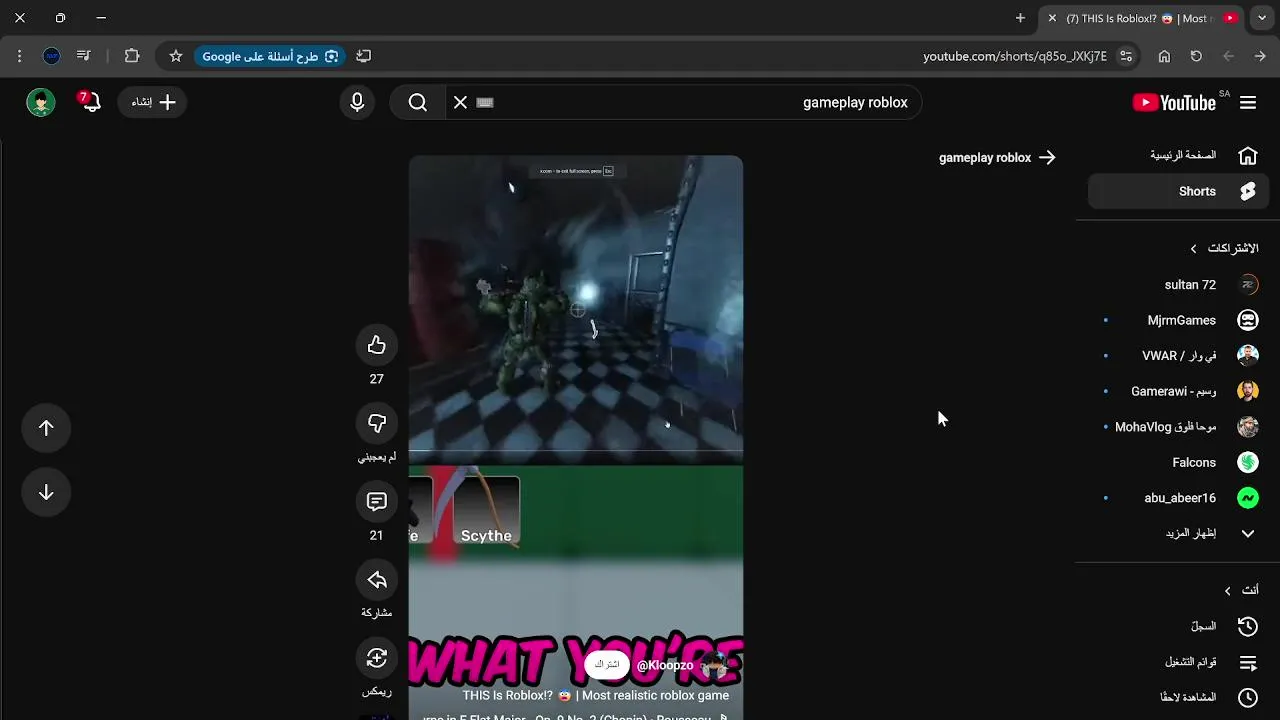Open Watch later in the sidebar
1280x720 pixels.
(x=1178, y=697)
